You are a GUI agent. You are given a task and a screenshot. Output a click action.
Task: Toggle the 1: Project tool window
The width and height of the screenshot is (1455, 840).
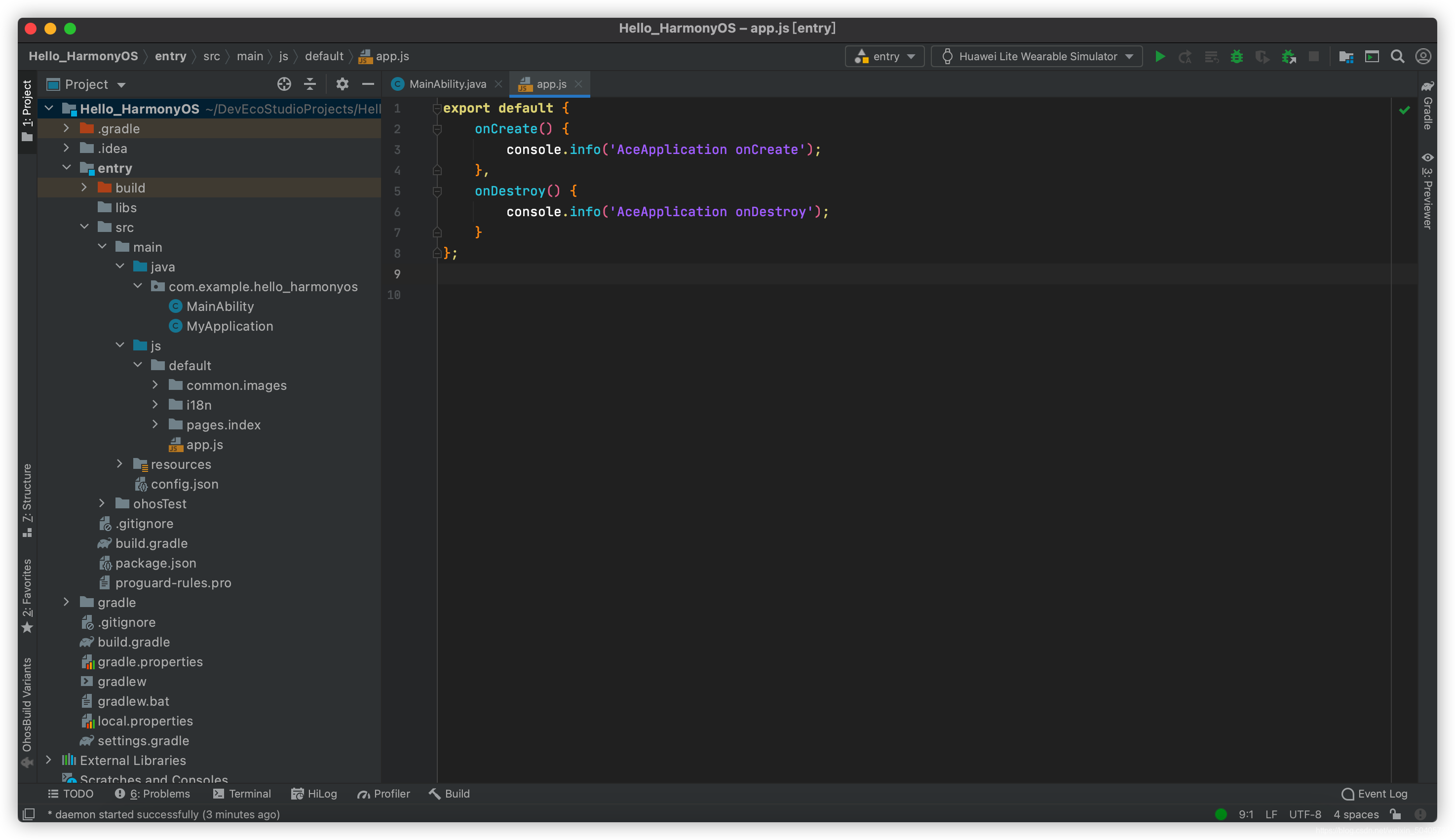pyautogui.click(x=27, y=111)
